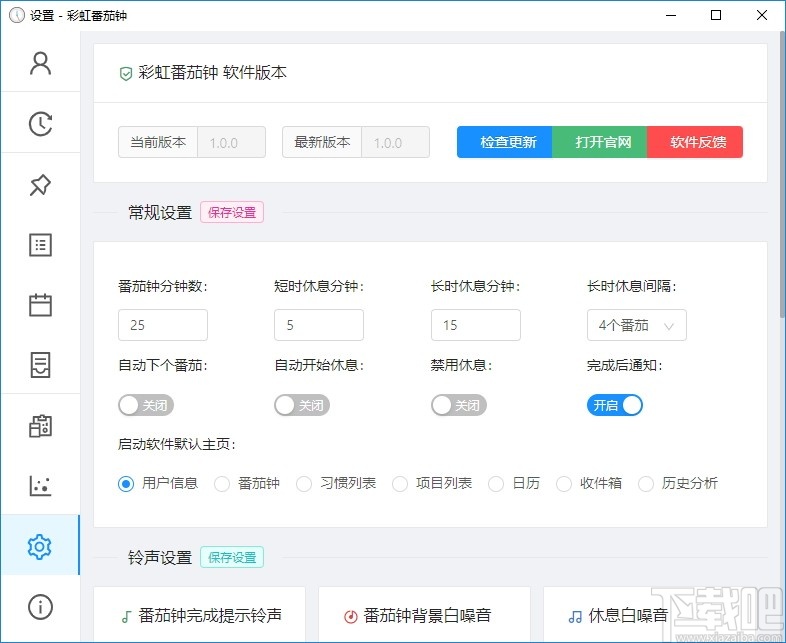Click the green shield version icon
The width and height of the screenshot is (786, 643).
125,74
